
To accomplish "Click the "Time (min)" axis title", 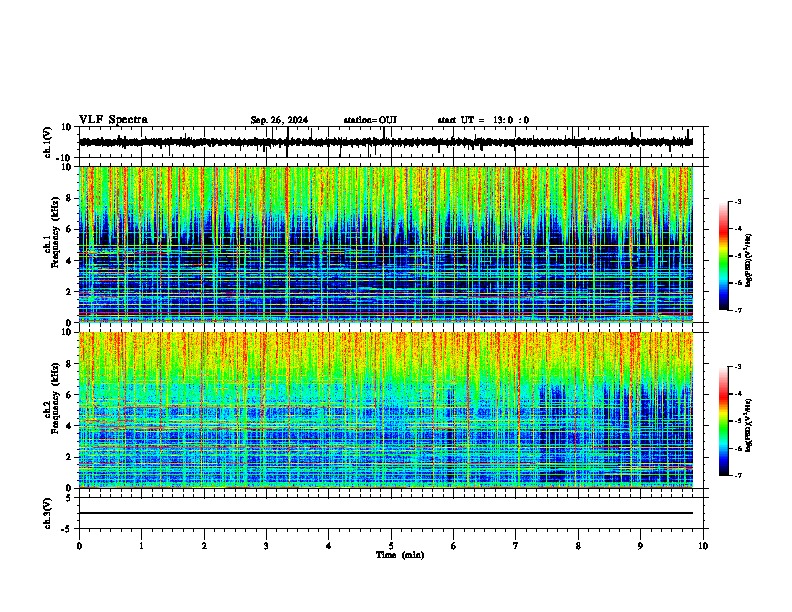I will 400,555.
